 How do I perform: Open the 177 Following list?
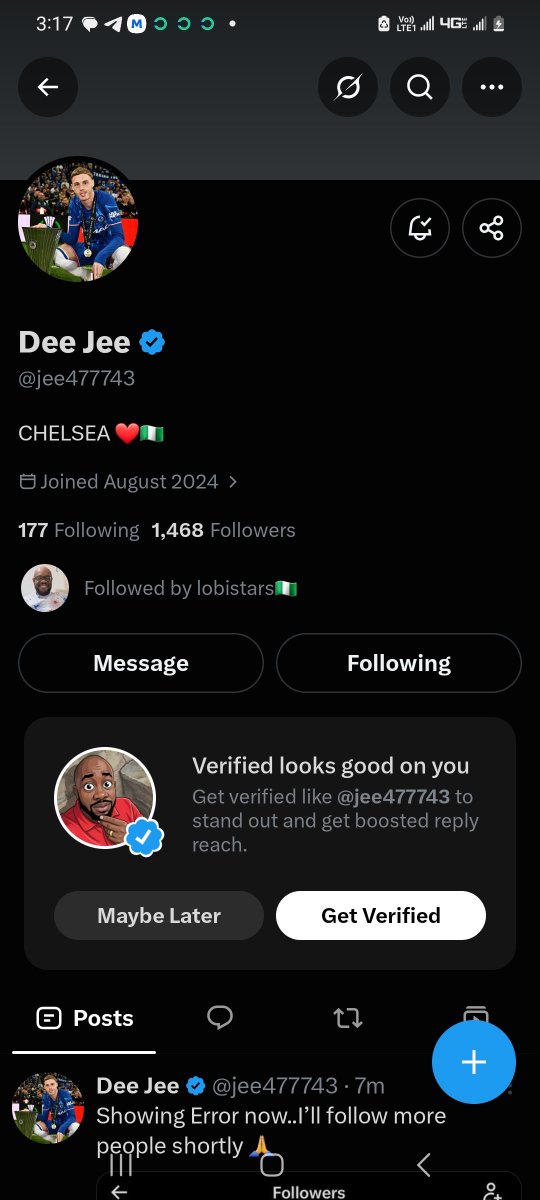tap(79, 530)
